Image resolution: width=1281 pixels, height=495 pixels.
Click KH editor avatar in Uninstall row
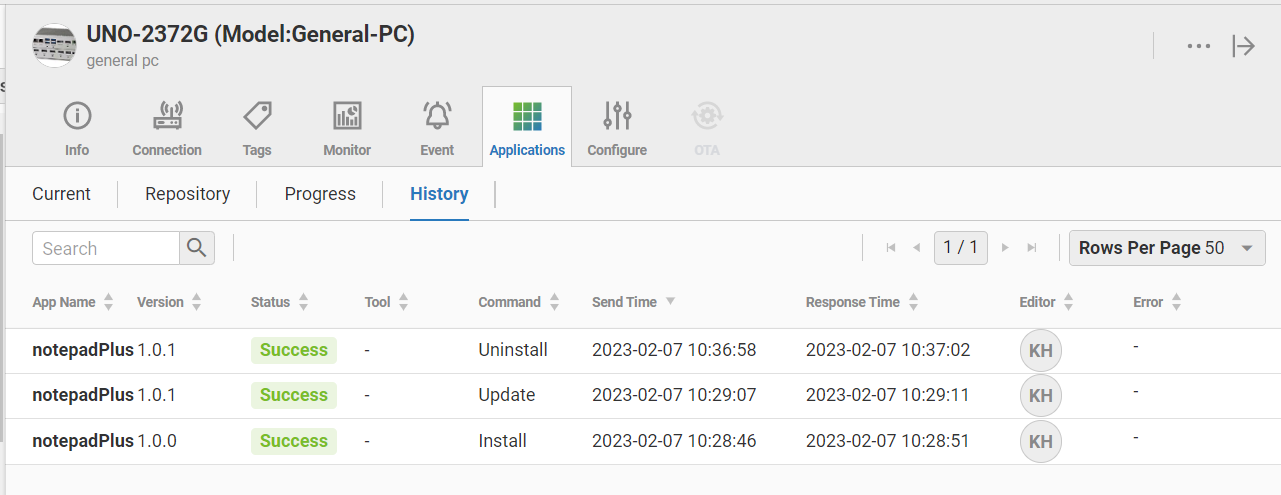pyautogui.click(x=1040, y=350)
